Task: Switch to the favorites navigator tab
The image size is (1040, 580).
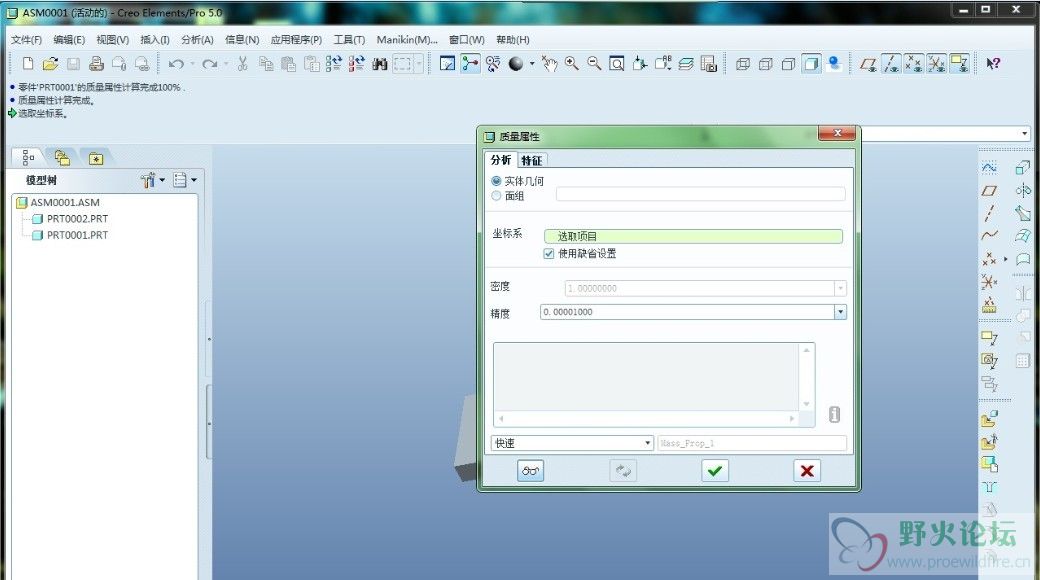Action: (96, 158)
